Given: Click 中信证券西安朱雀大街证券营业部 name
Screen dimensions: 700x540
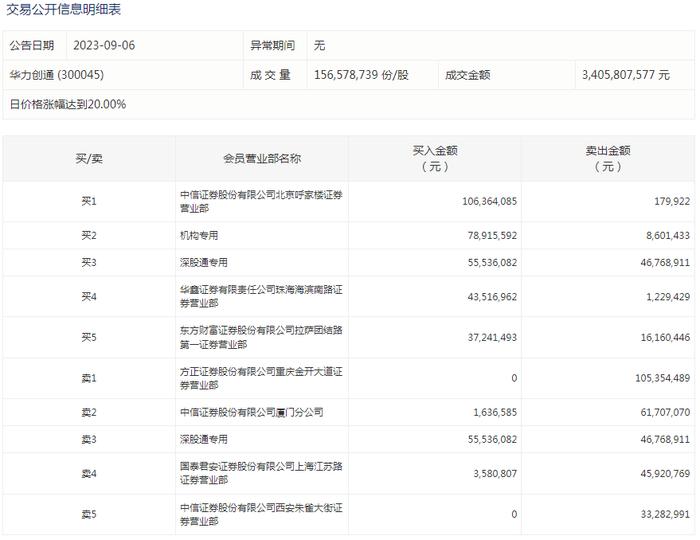Looking at the screenshot, I should (x=261, y=514).
